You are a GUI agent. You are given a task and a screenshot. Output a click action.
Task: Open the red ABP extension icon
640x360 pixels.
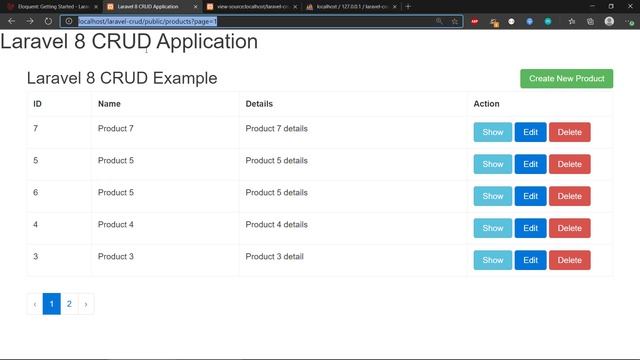pyautogui.click(x=475, y=22)
